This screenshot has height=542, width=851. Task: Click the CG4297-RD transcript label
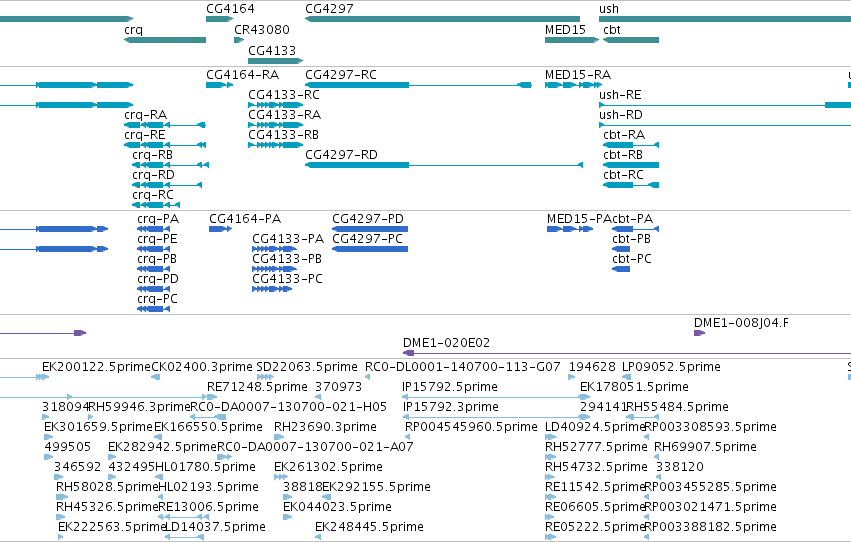(341, 155)
